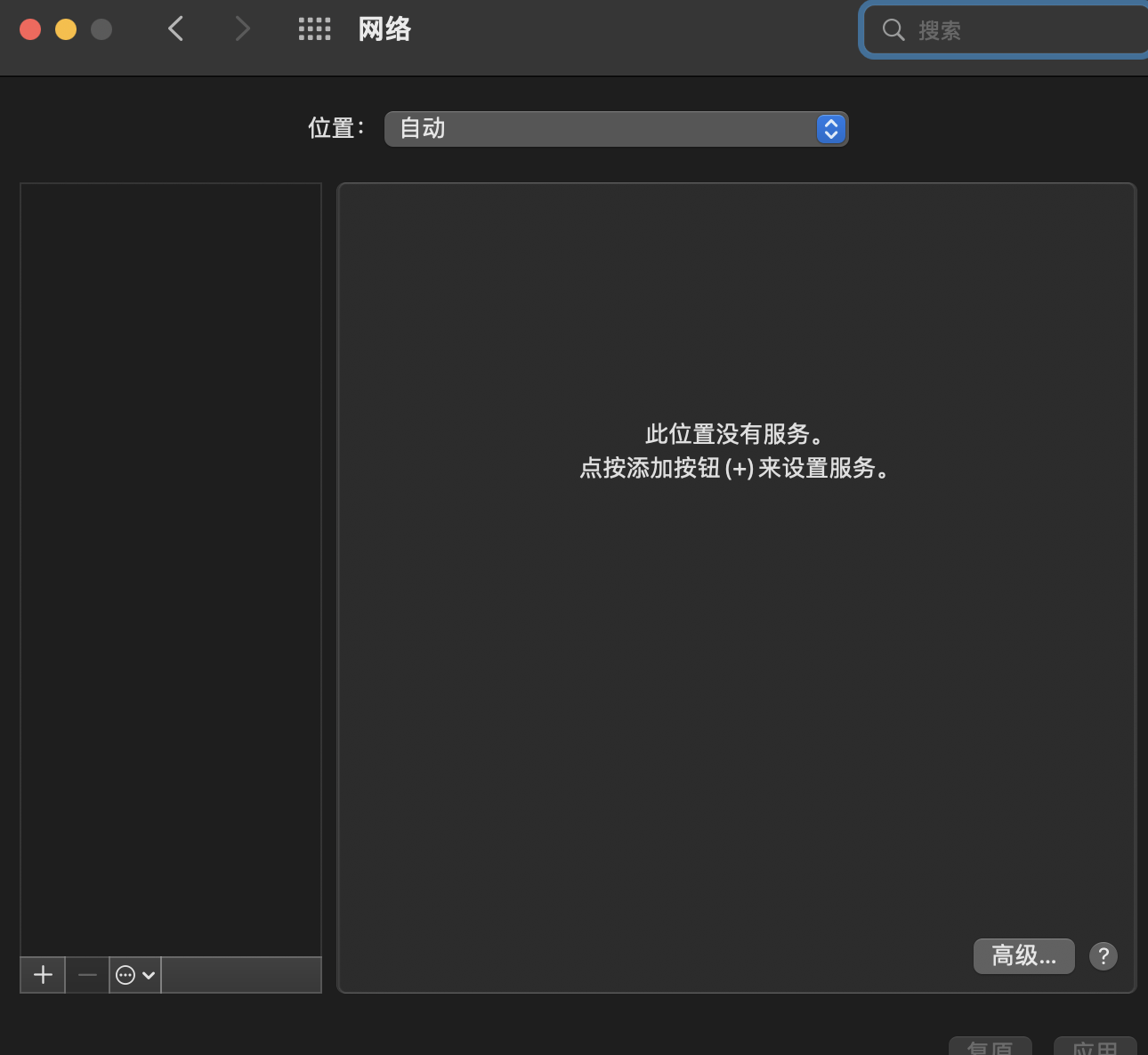Screen dimensions: 1148x1055
Task: Click the forward chevron arrow
Action: [242, 29]
